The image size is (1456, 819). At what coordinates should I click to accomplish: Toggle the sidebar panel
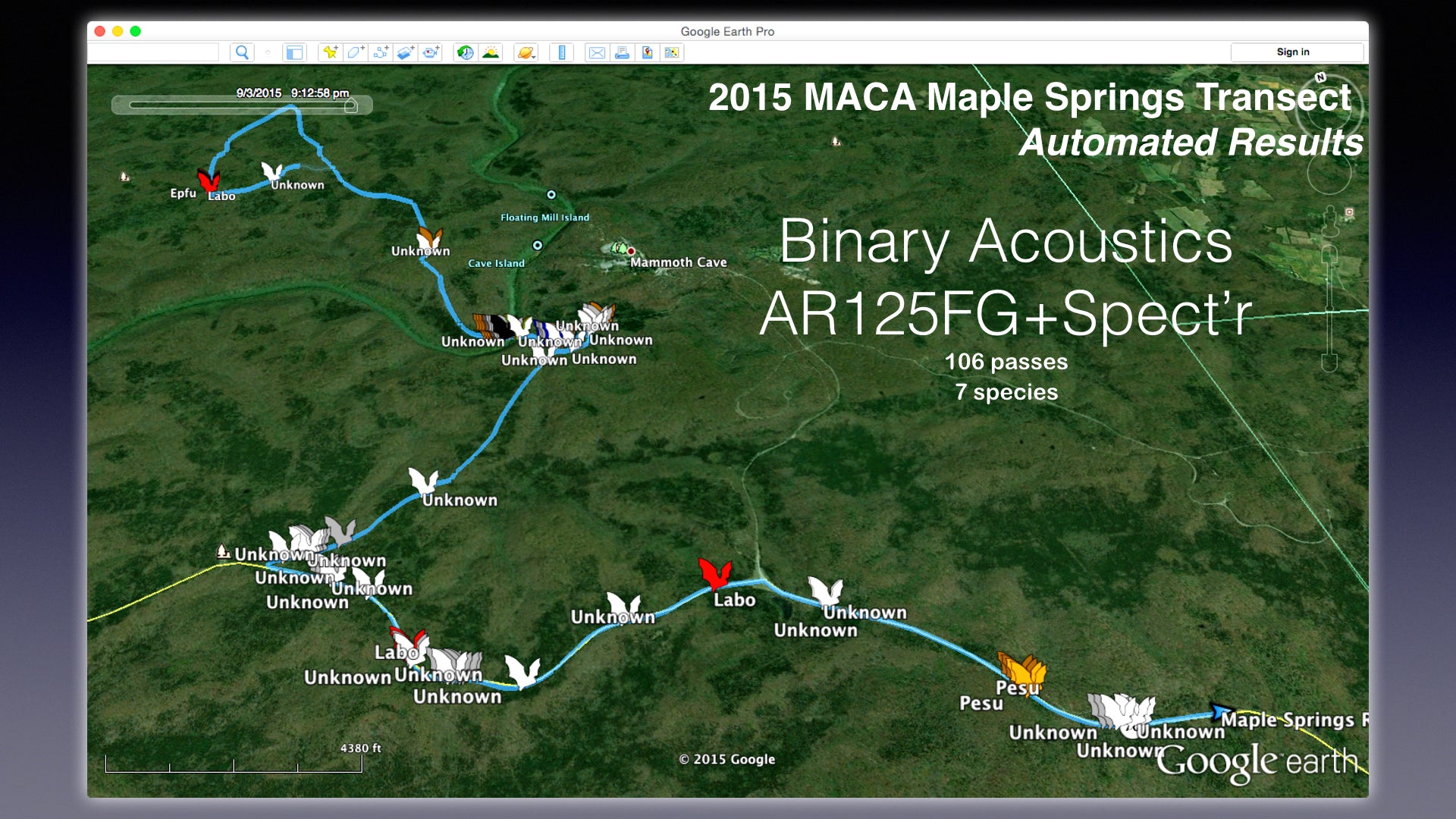tap(293, 52)
